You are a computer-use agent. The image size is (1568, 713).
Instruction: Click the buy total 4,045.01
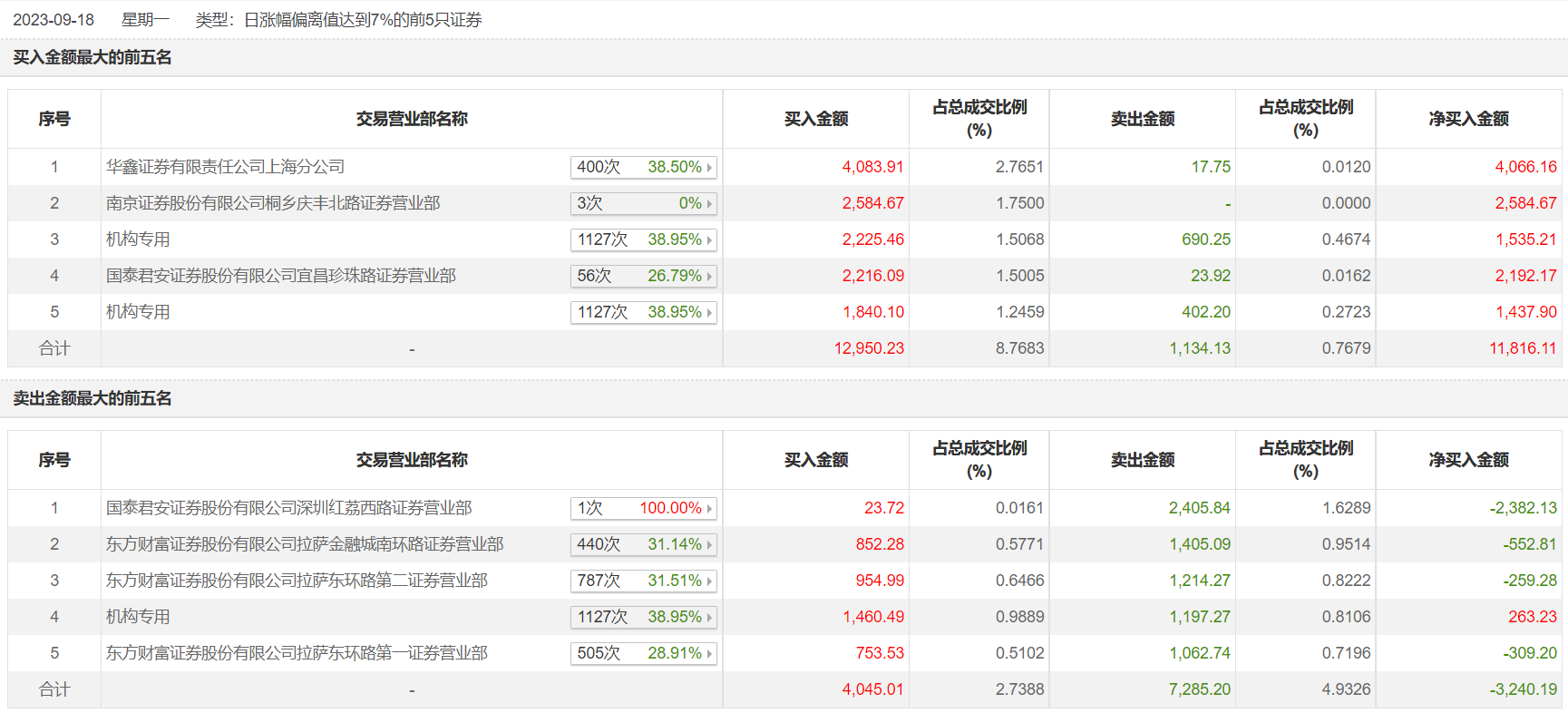(872, 689)
